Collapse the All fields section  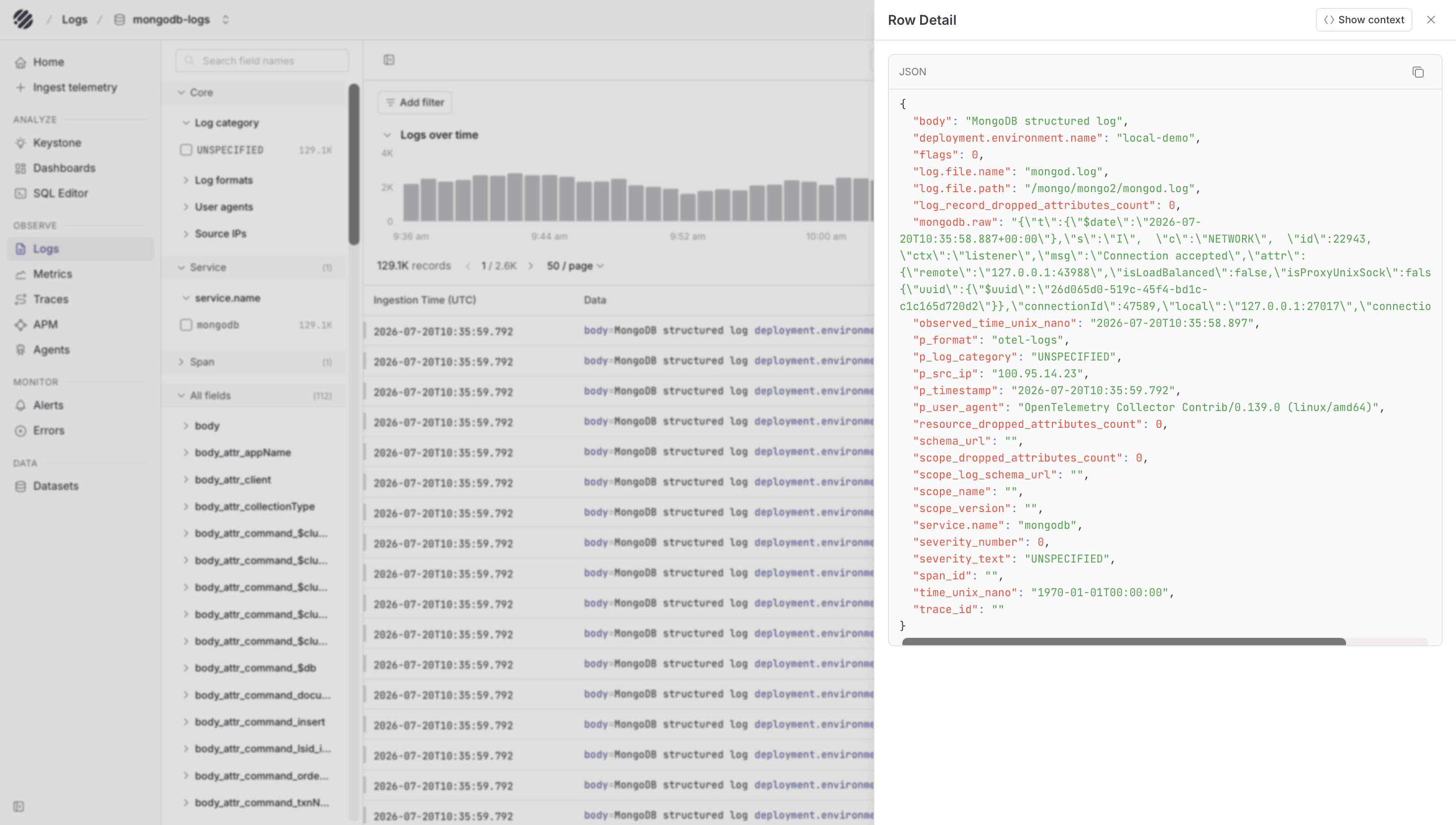coord(181,396)
